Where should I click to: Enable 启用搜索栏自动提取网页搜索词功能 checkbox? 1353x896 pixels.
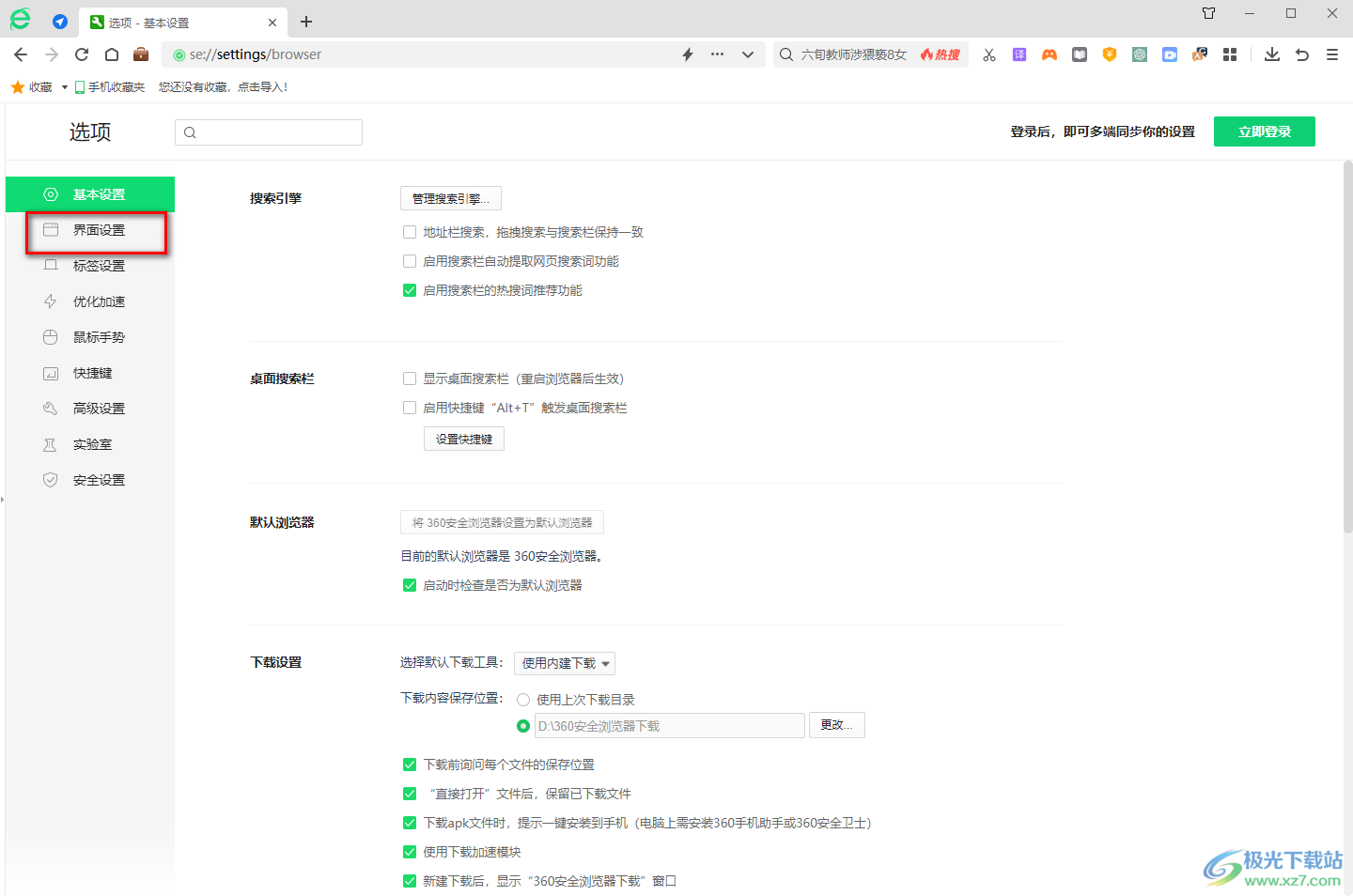click(410, 261)
